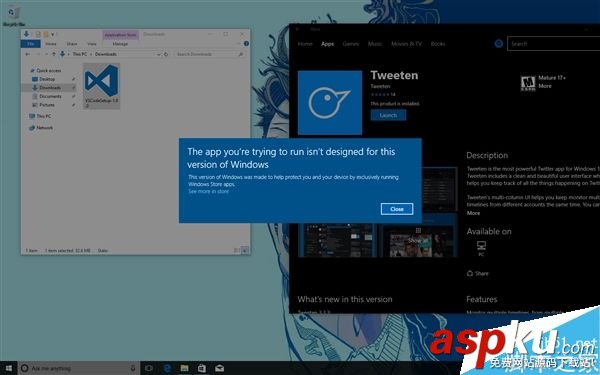Launch Tweeten from the Store page
Screen dimensions: 600x375
388,115
